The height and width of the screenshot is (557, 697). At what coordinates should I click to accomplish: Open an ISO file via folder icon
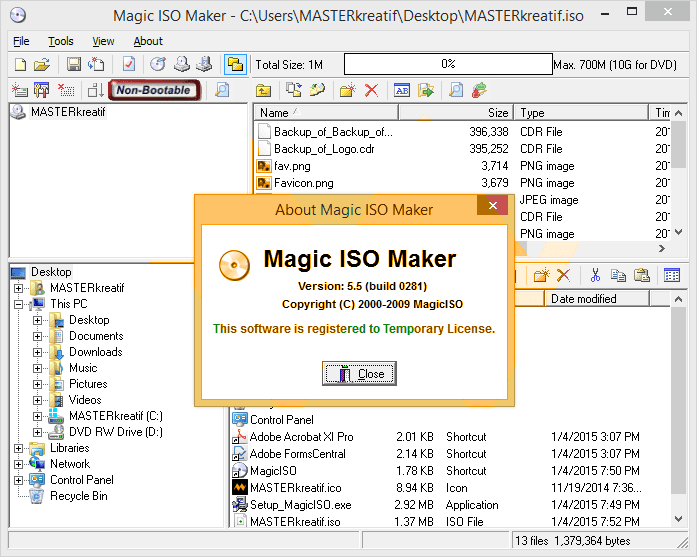(42, 65)
